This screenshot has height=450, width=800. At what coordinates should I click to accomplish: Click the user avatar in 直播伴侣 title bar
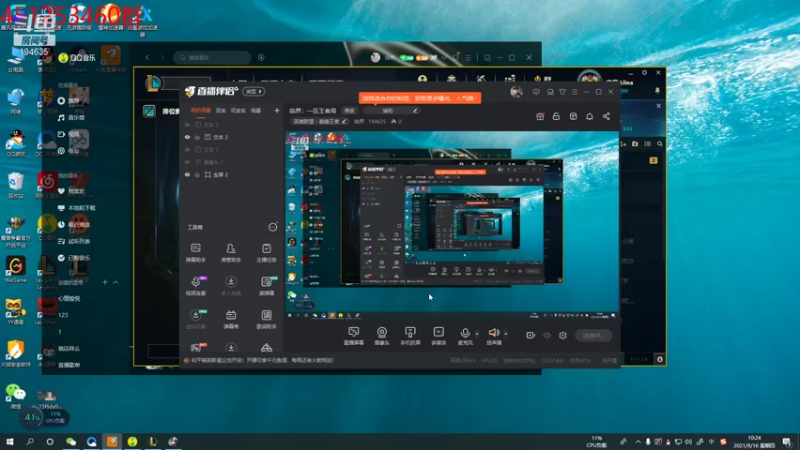516,92
